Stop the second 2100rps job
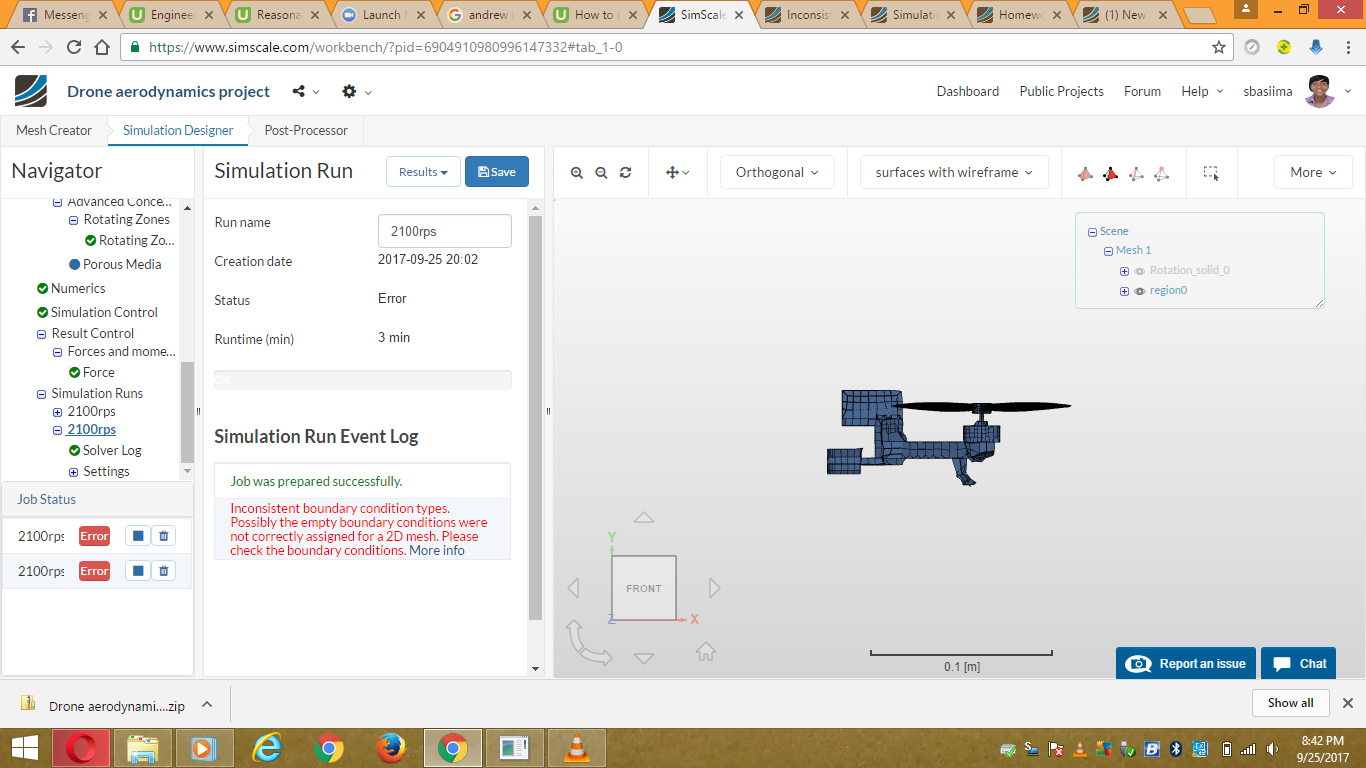This screenshot has width=1366, height=768. [138, 571]
